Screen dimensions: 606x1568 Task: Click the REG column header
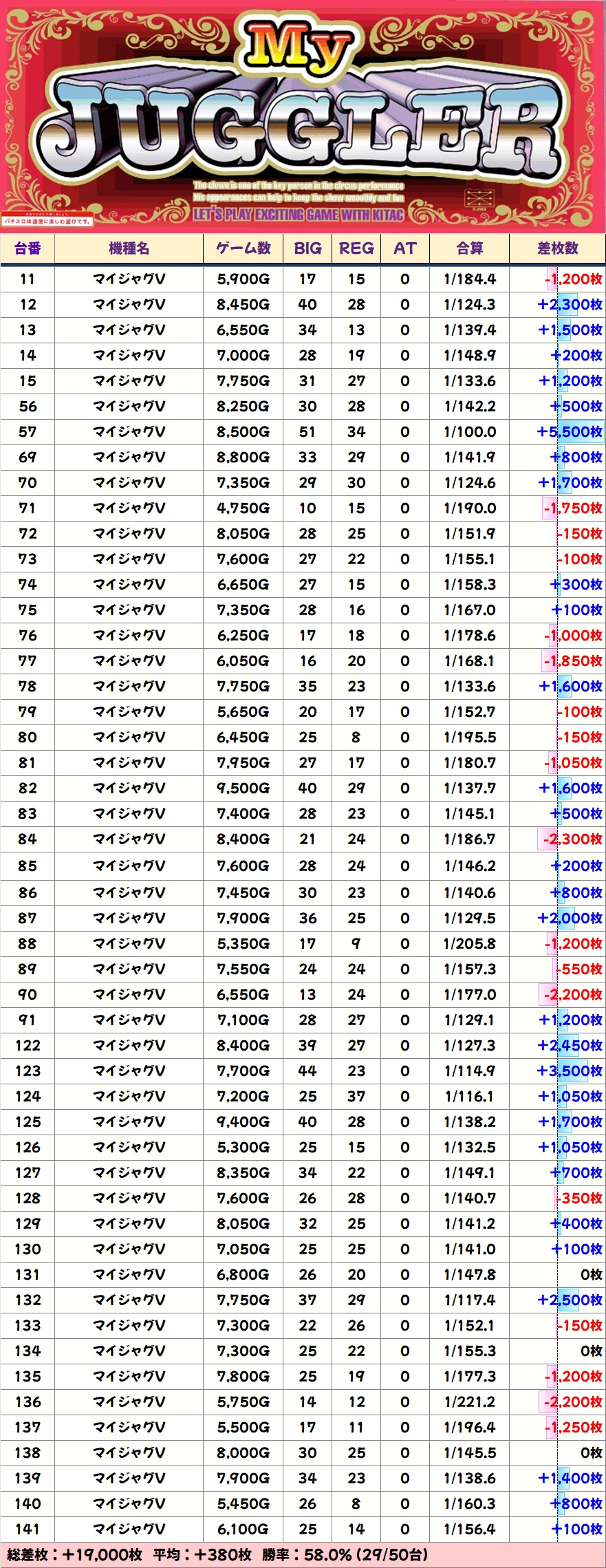pyautogui.click(x=356, y=248)
